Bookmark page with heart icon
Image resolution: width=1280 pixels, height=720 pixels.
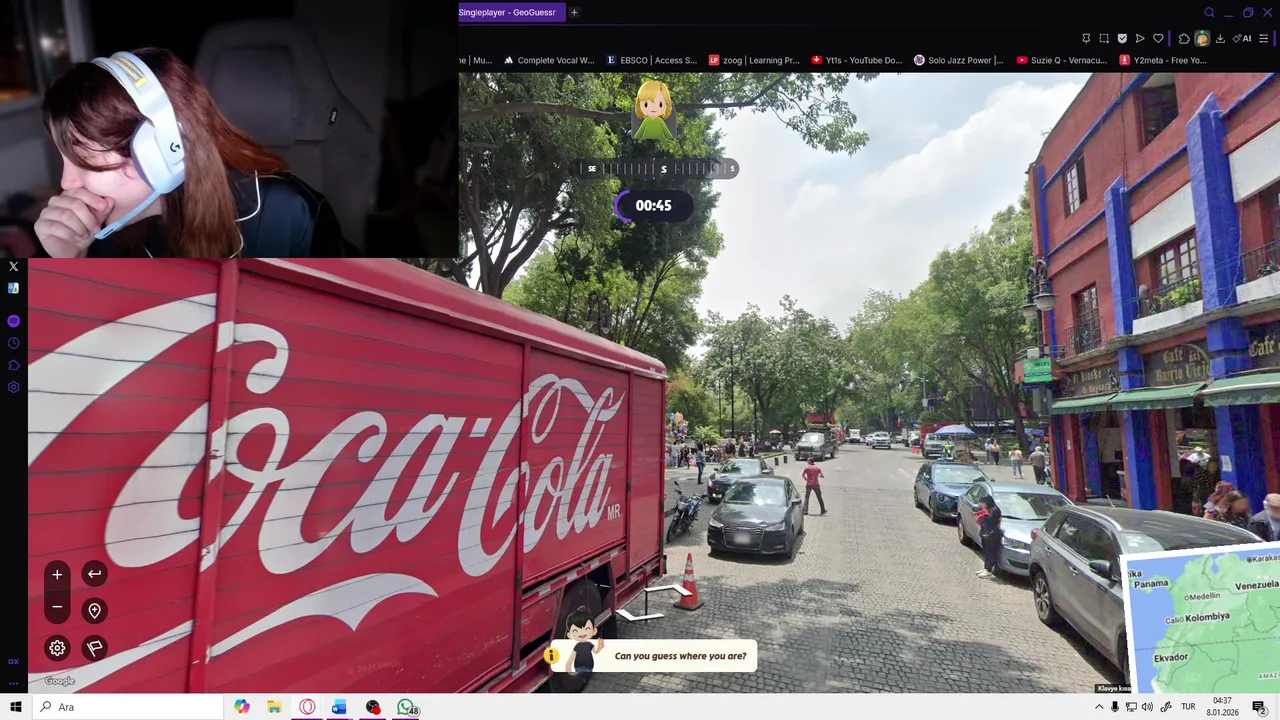1158,38
